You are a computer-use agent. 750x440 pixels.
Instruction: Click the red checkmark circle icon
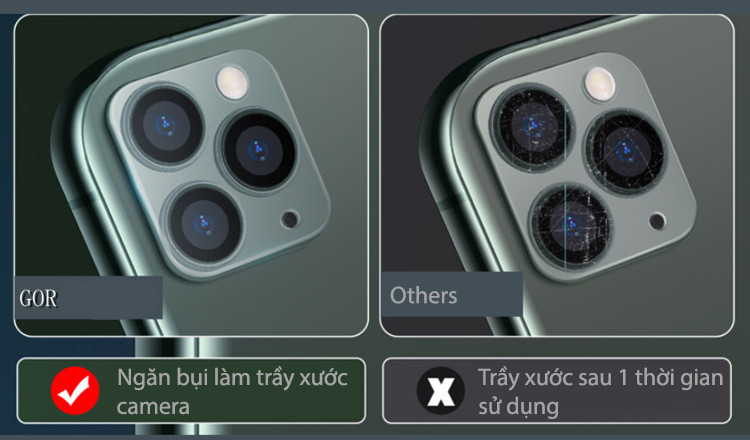point(75,390)
